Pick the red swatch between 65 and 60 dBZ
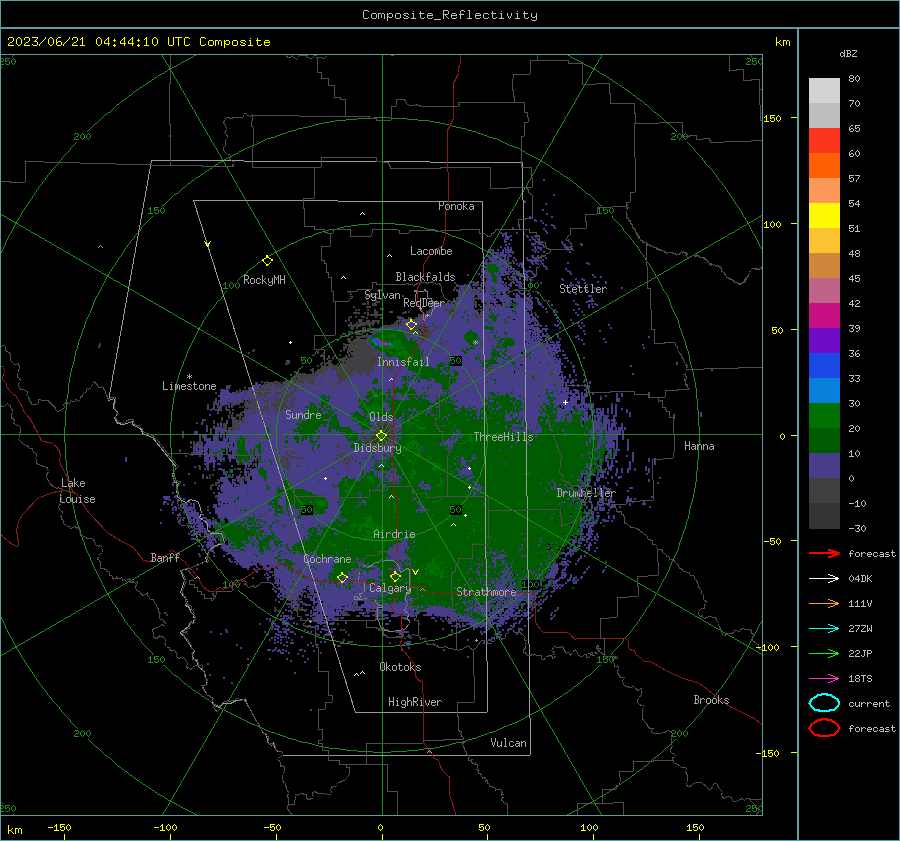Image resolution: width=900 pixels, height=841 pixels. tap(824, 141)
